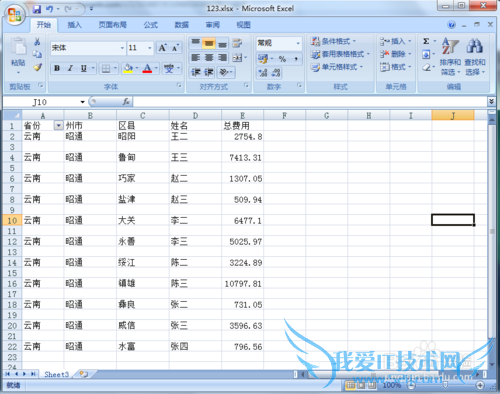Click 插入 cells button

(396, 41)
